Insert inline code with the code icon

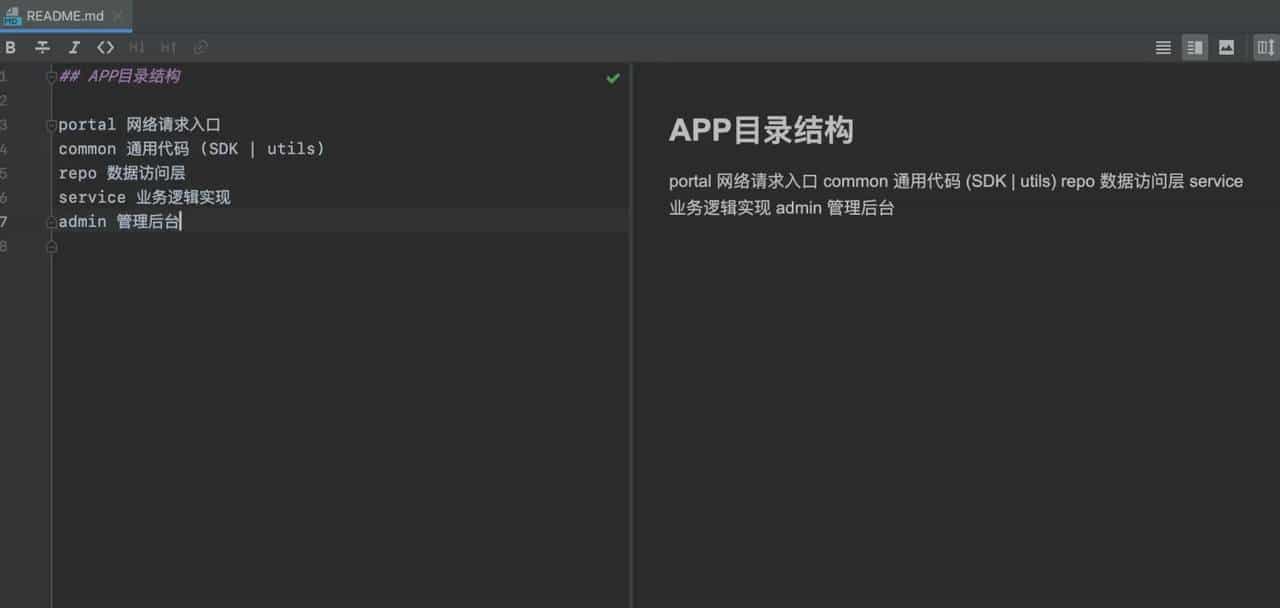click(106, 47)
